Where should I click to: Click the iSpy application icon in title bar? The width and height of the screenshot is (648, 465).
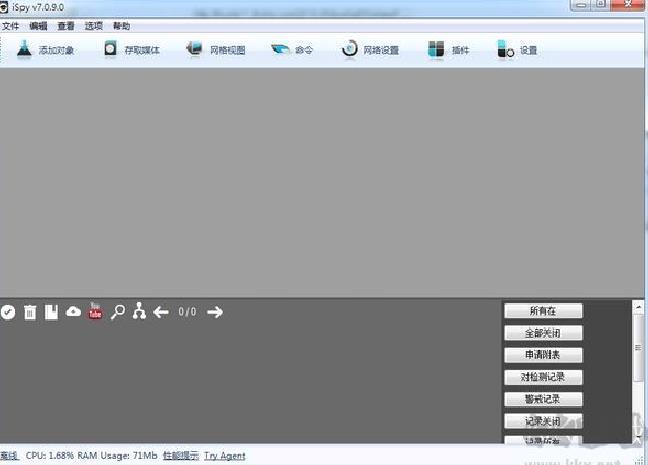point(4,7)
